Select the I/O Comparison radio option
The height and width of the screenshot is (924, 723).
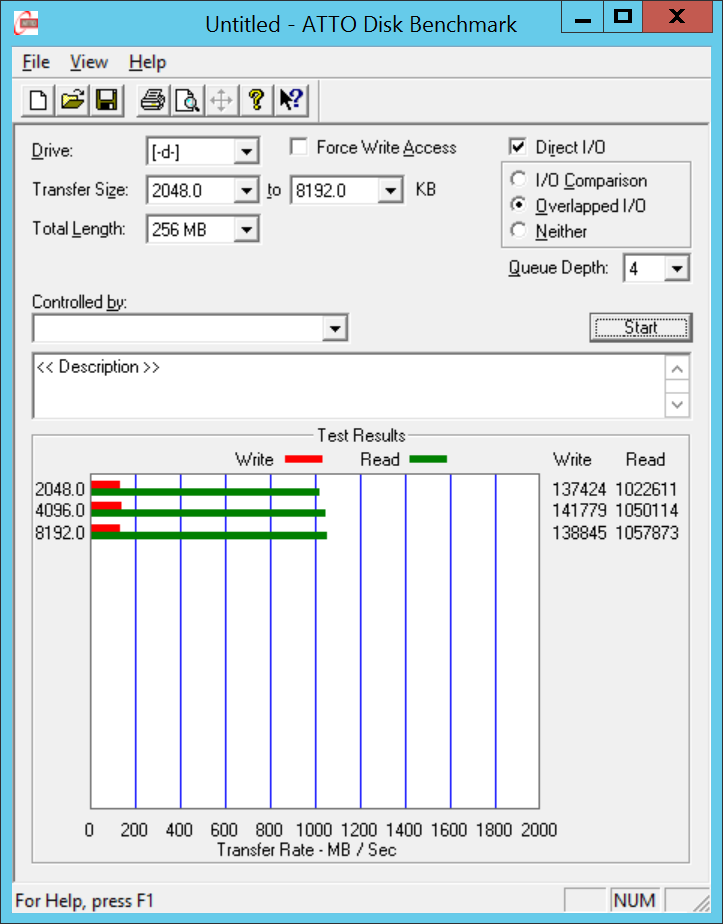coord(518,179)
